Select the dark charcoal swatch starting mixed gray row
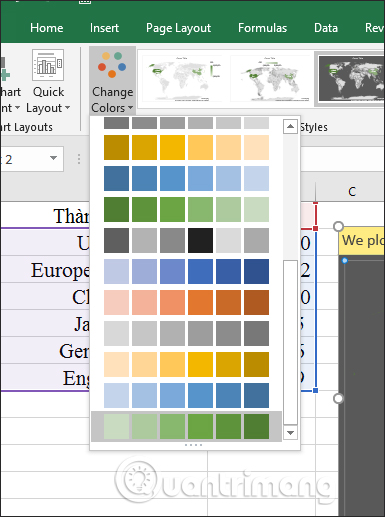 (x=116, y=240)
